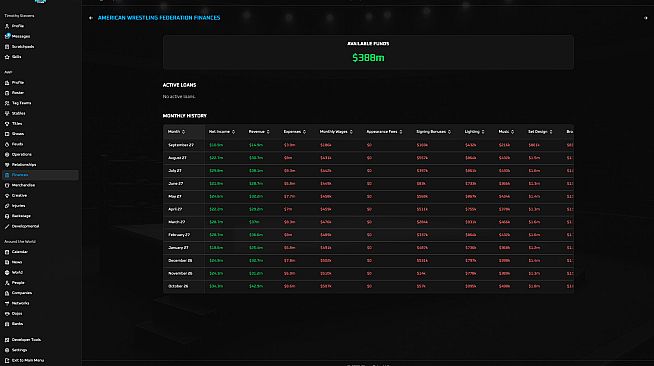654x366 pixels.
Task: Sort the table by Lighting
Action: (x=474, y=132)
